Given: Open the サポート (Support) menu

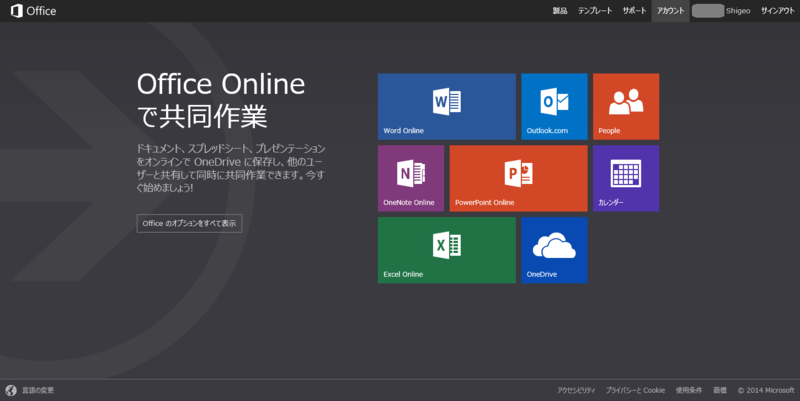Looking at the screenshot, I should click(634, 11).
